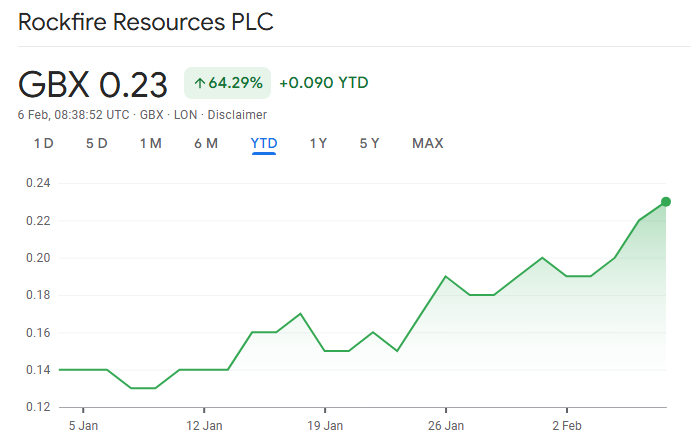Click the 64.29% change badge
The image size is (691, 446).
(x=227, y=83)
